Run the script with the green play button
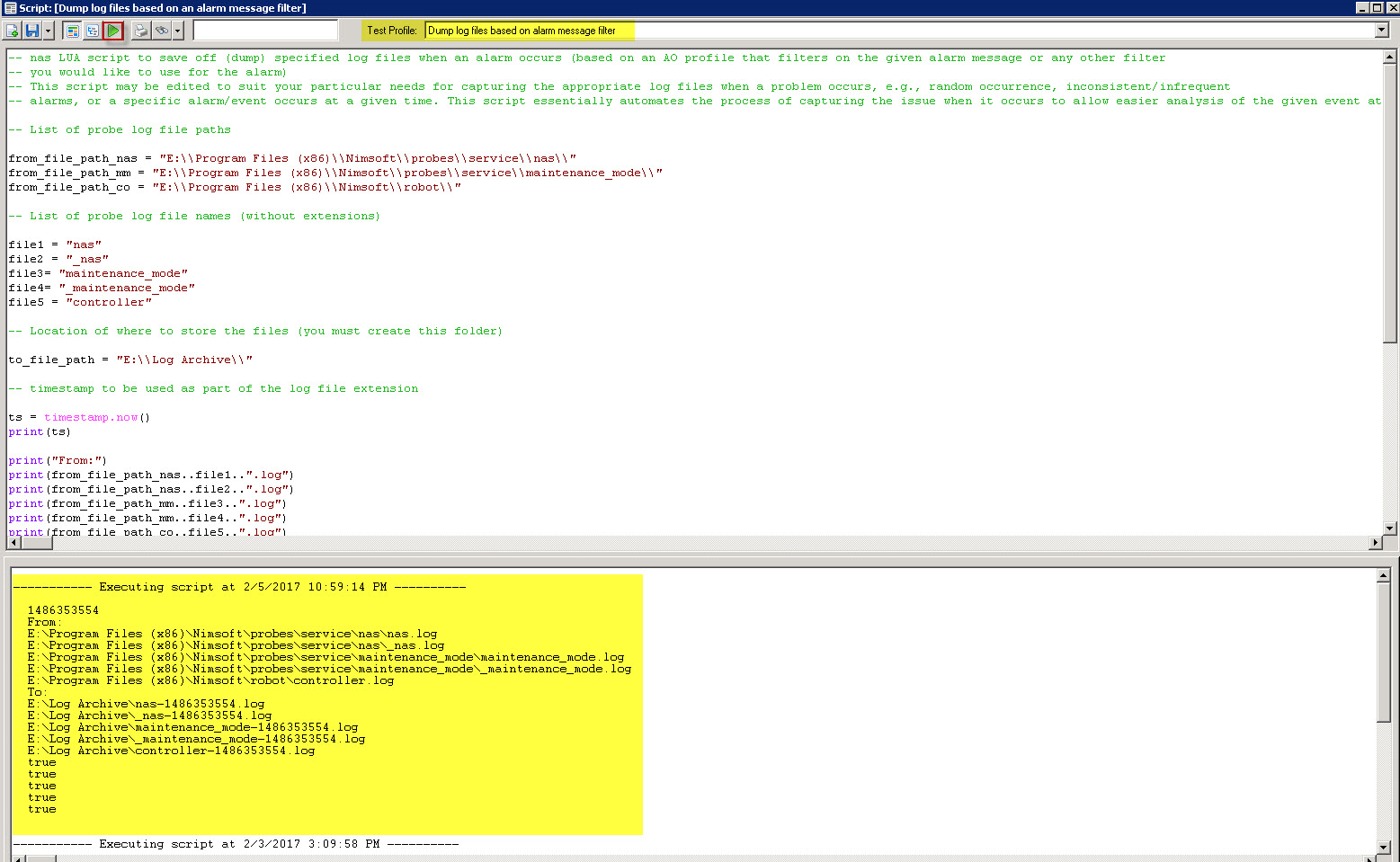This screenshot has width=1400, height=862. [113, 31]
